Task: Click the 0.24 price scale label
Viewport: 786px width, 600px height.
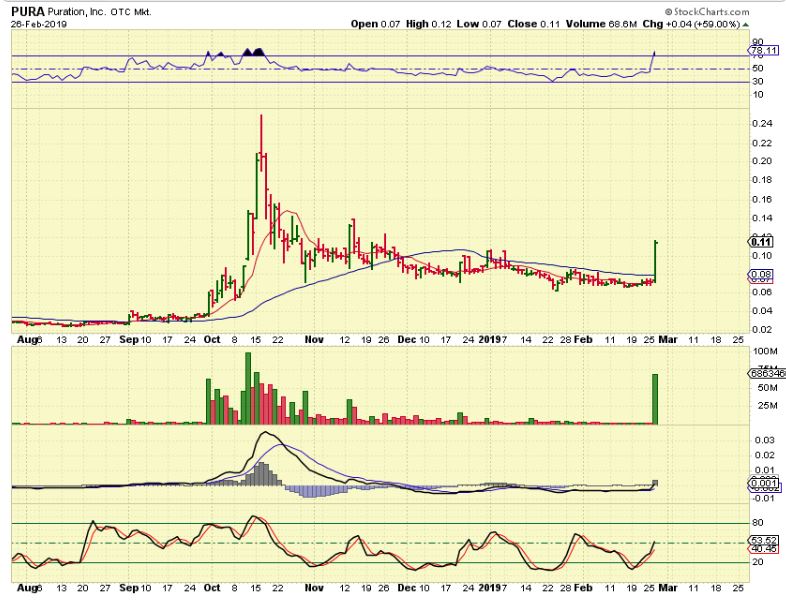Action: (x=762, y=124)
